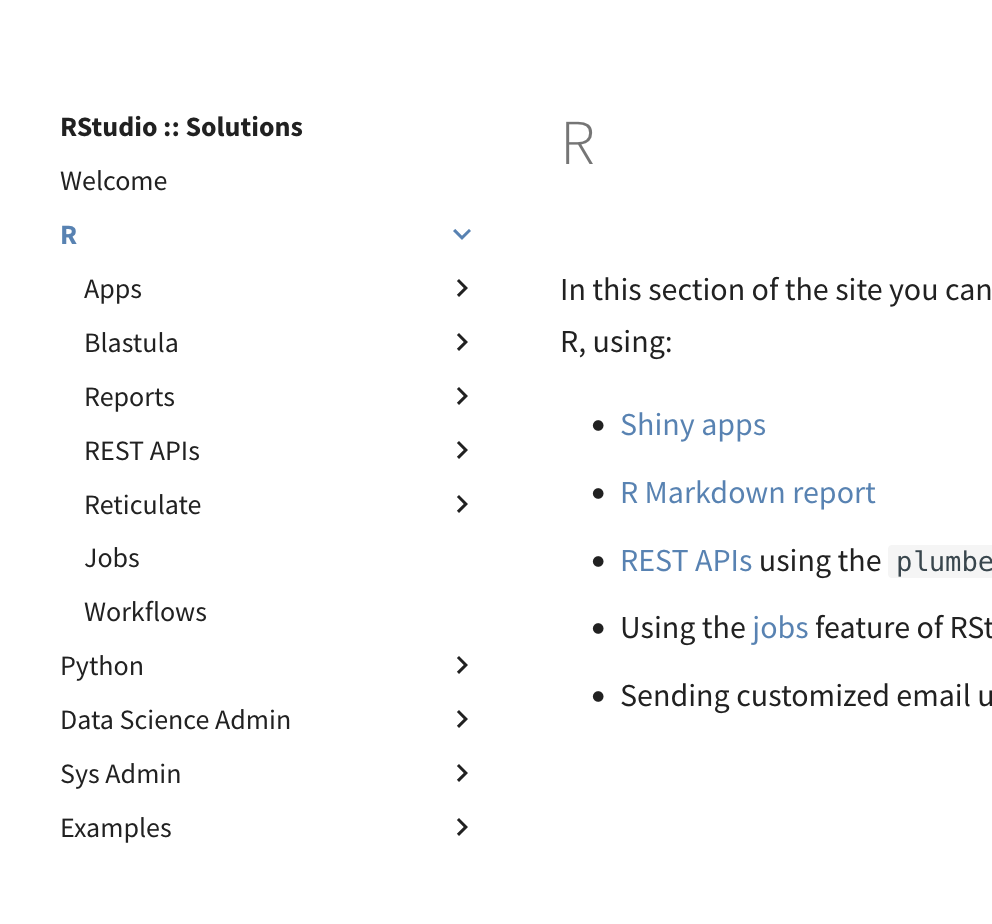This screenshot has height=924, width=992.
Task: Select the Python sidebar label
Action: pyautogui.click(x=102, y=666)
